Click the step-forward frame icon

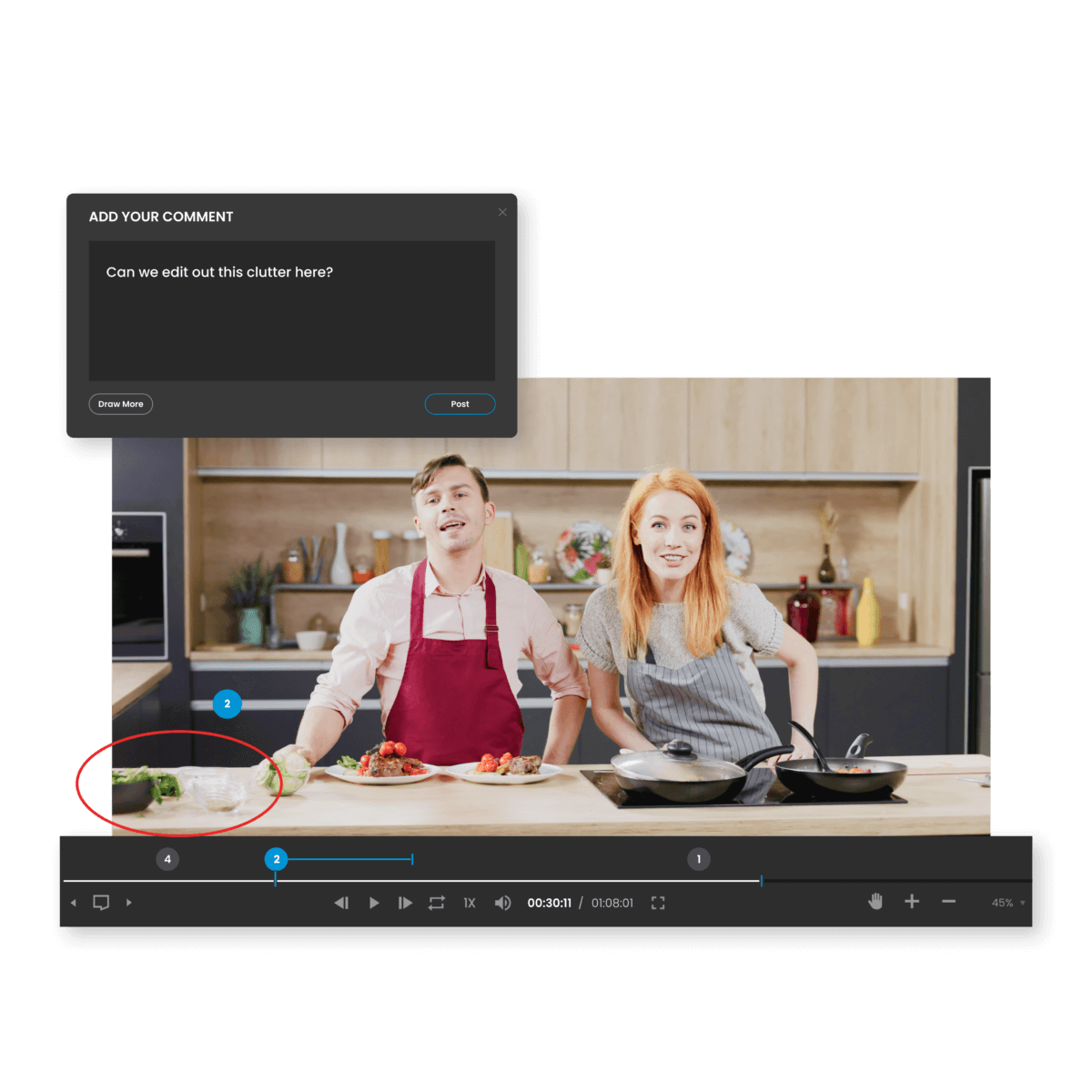click(x=405, y=902)
